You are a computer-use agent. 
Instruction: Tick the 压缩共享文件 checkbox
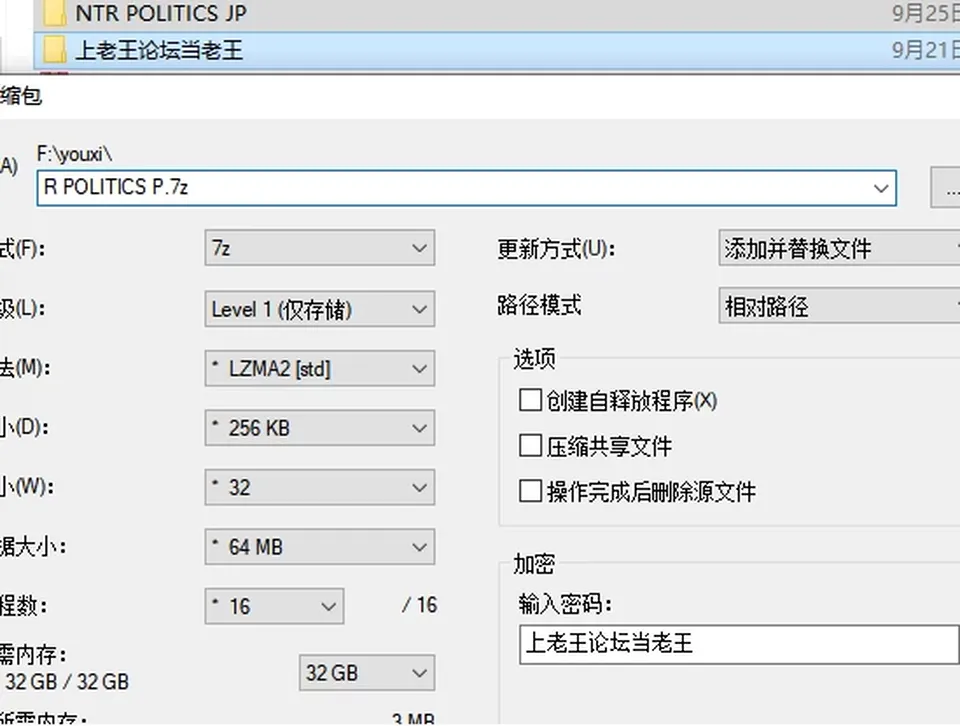[x=530, y=446]
